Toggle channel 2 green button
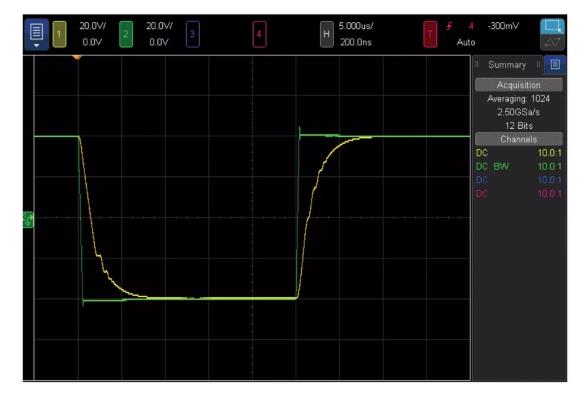 [126, 34]
